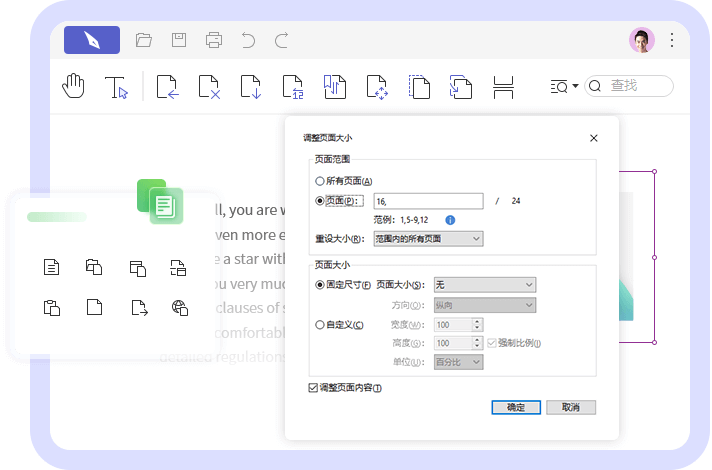Toggle 调整页面内容(T) checkbox
Image resolution: width=712 pixels, height=470 pixels.
click(x=313, y=387)
